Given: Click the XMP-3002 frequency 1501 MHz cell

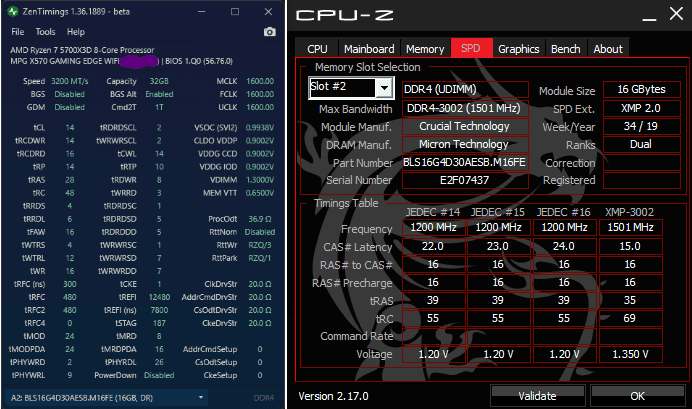Looking at the screenshot, I should point(631,227).
